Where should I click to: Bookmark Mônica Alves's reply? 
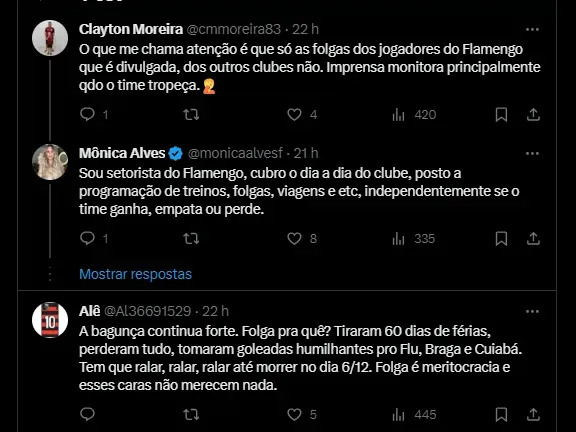click(501, 239)
